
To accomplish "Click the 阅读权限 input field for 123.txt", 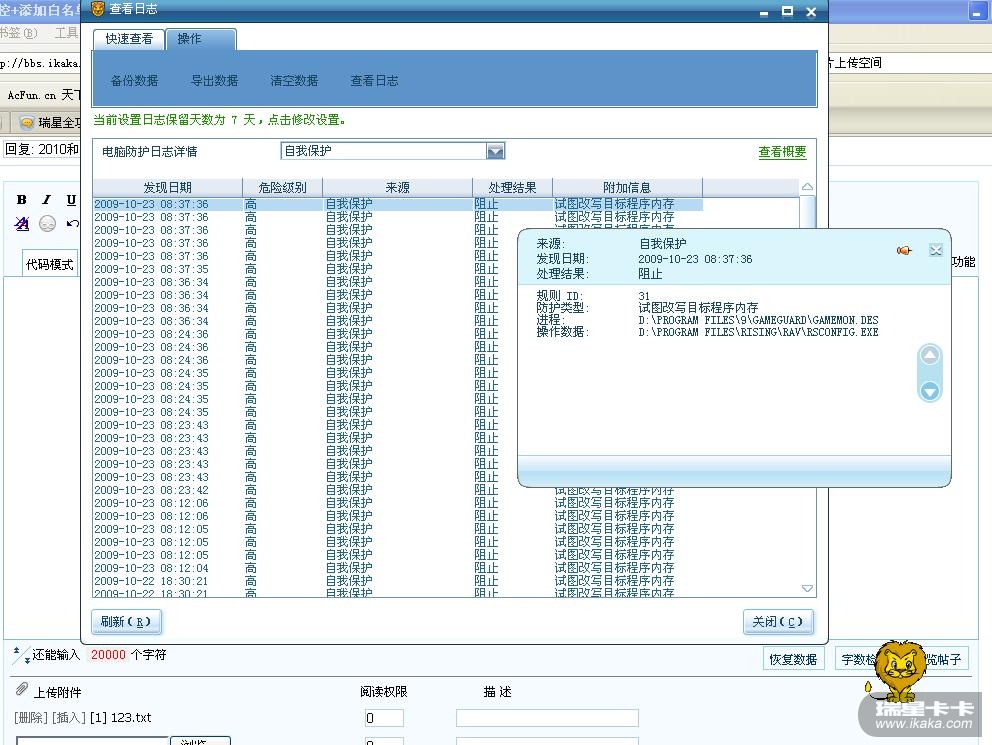I will 384,718.
